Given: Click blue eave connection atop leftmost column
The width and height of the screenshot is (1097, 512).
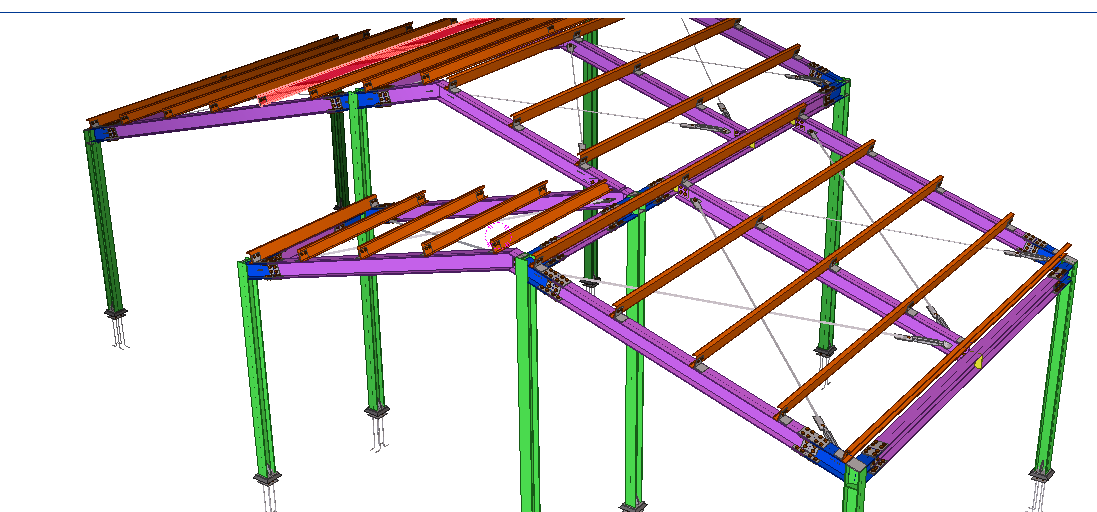Looking at the screenshot, I should tap(98, 132).
